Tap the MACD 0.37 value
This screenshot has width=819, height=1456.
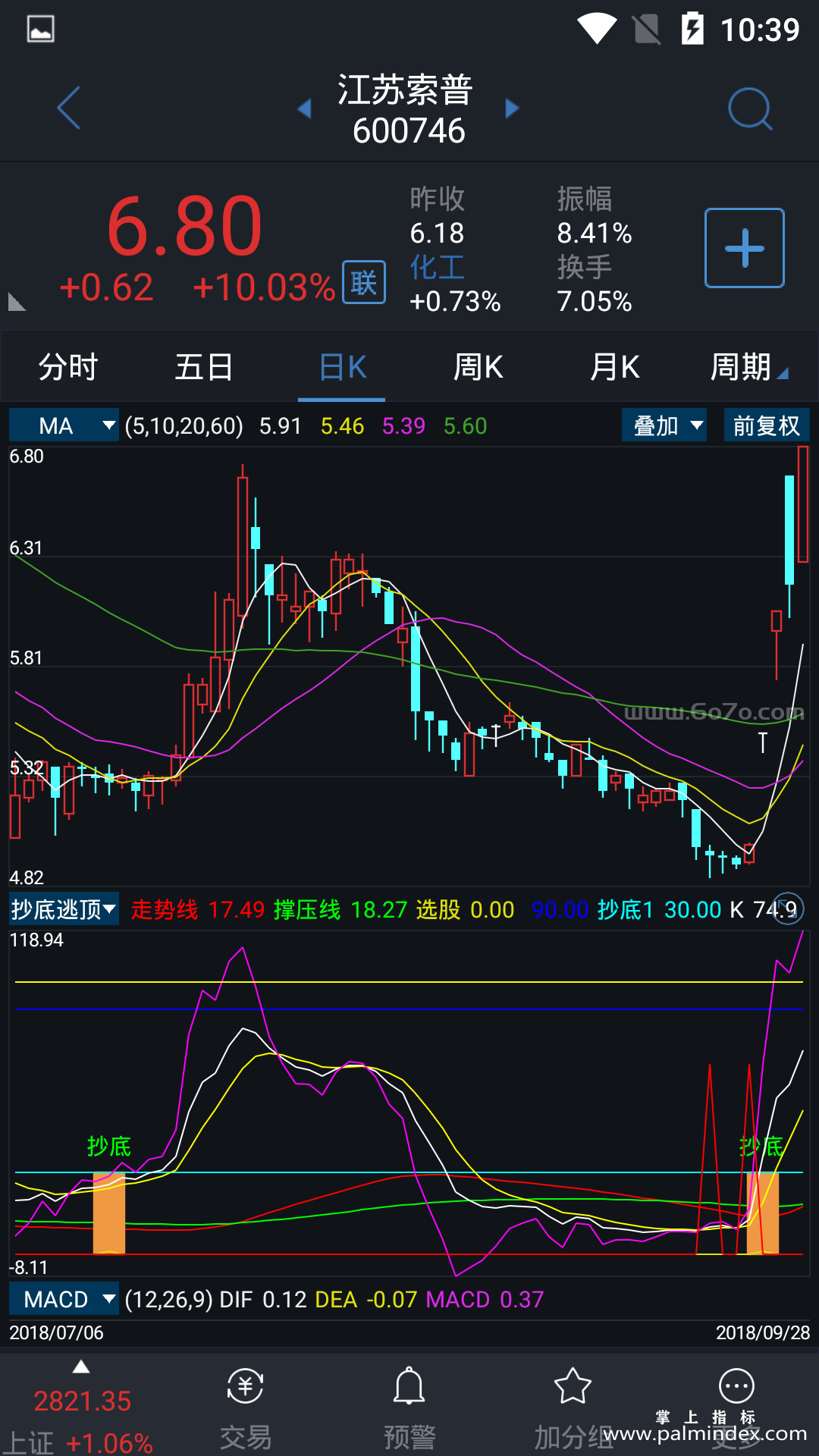coord(485,1299)
